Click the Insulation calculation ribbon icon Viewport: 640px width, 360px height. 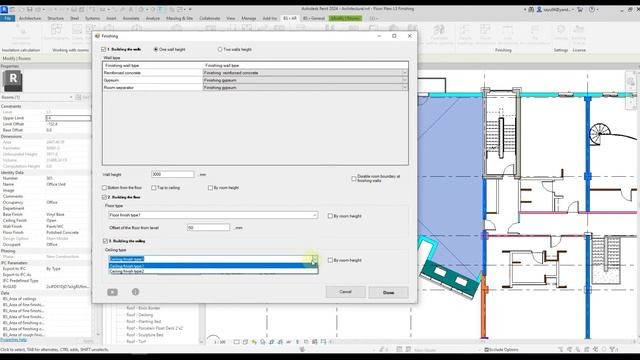click(21, 35)
